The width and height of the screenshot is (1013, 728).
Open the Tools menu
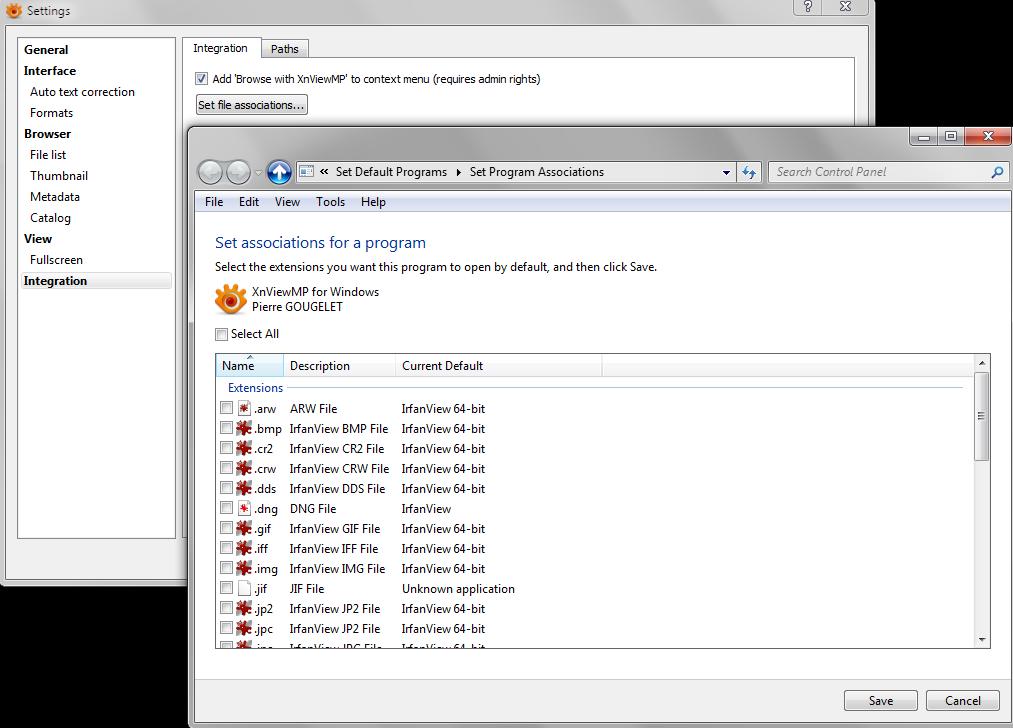pyautogui.click(x=330, y=202)
